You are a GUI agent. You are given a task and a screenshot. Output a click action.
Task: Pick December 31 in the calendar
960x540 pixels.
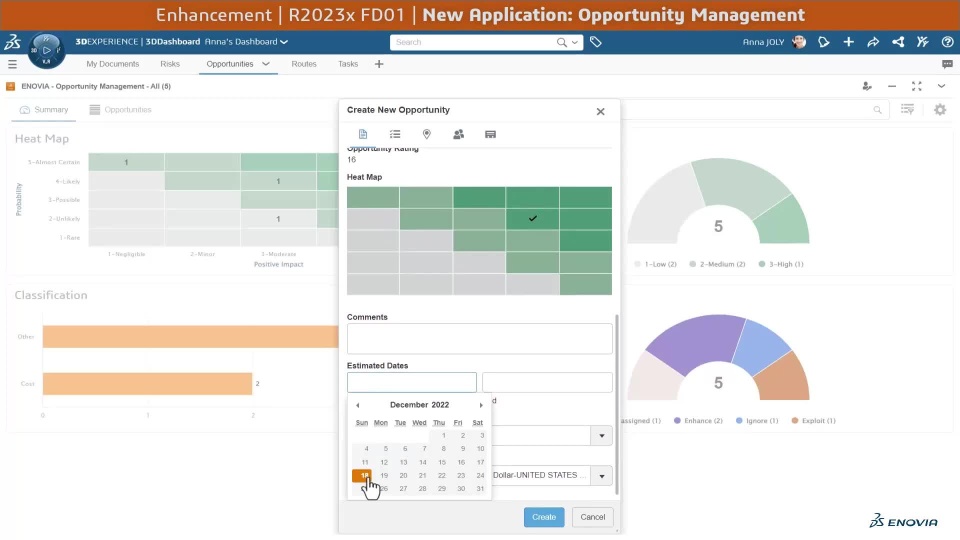click(x=480, y=489)
